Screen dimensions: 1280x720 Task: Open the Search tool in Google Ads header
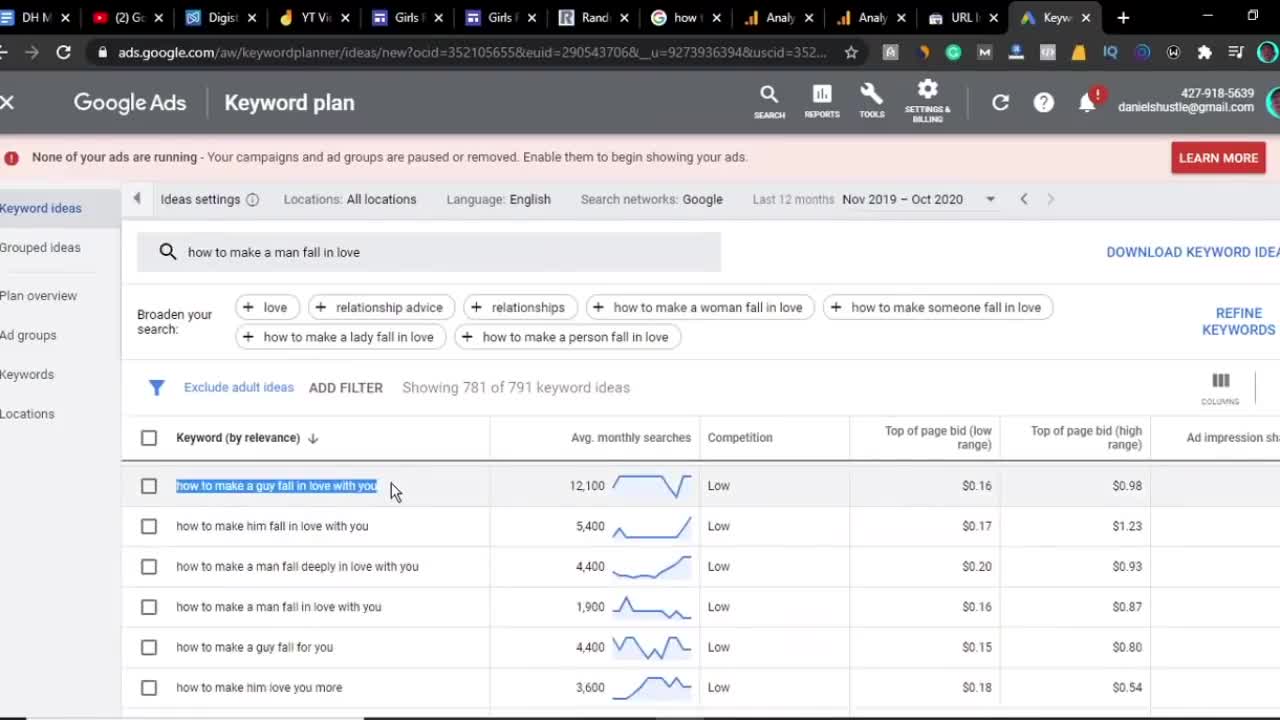[769, 101]
